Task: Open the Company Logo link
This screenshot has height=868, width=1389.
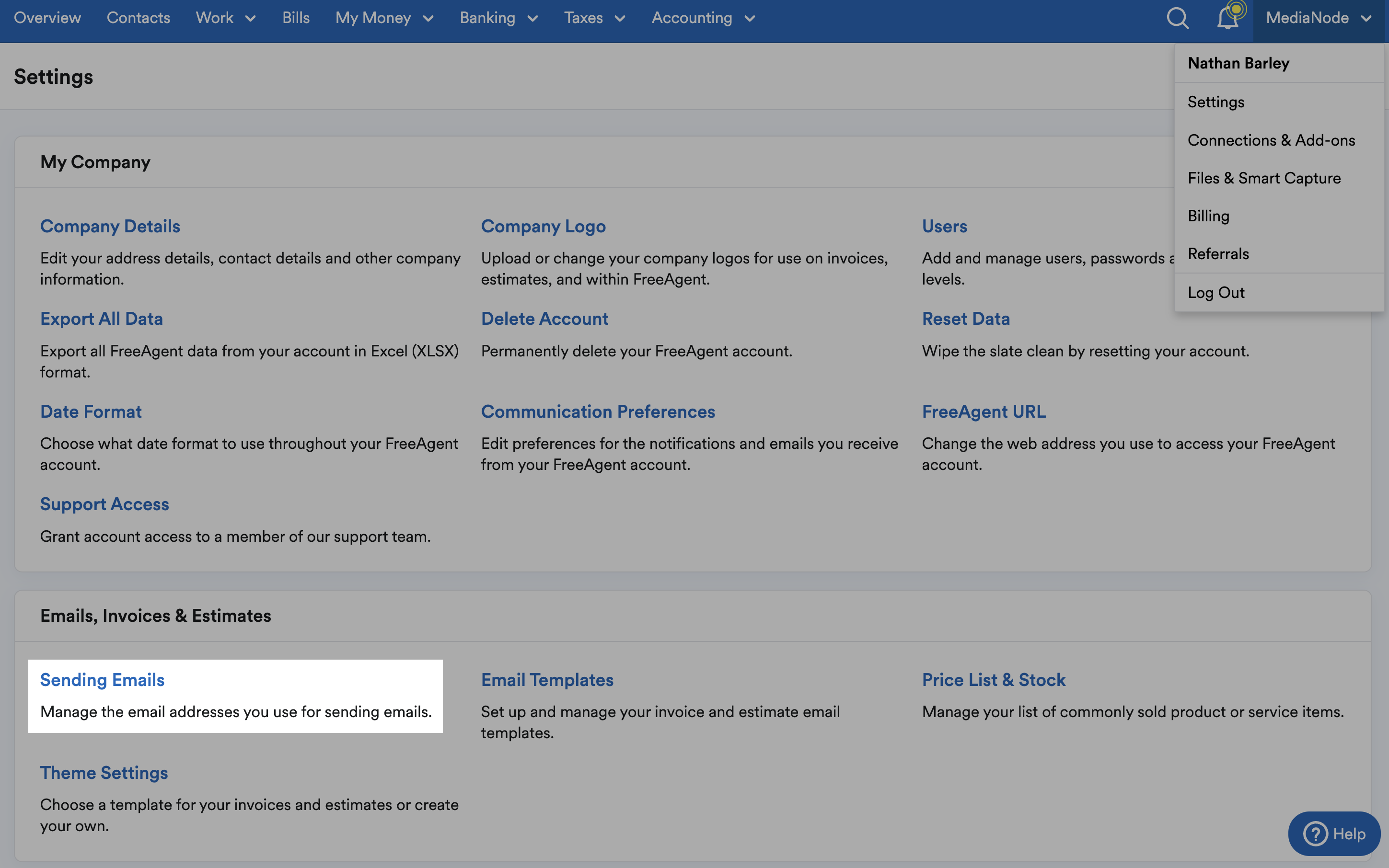Action: coord(543,226)
